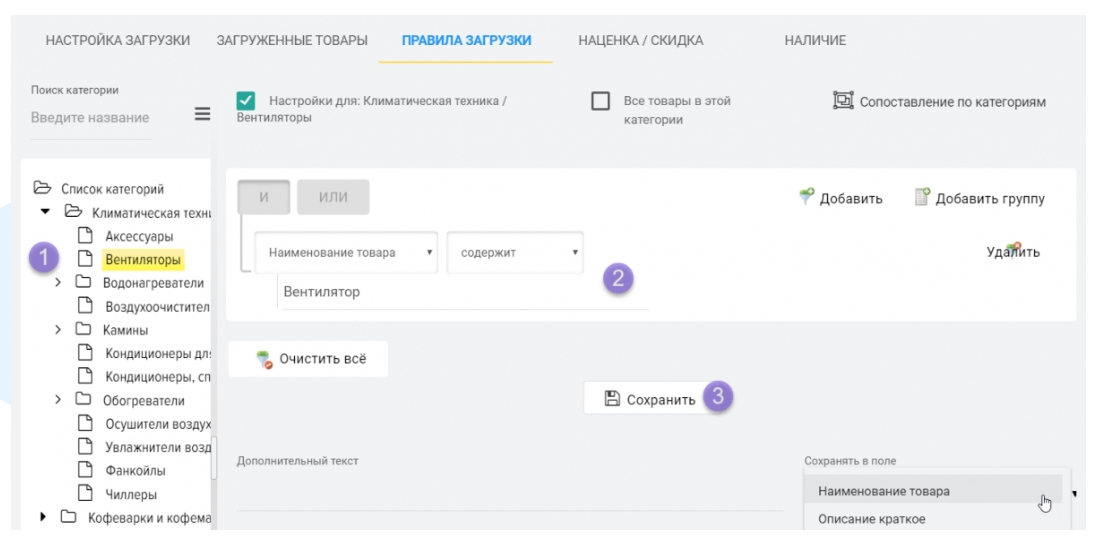The height and width of the screenshot is (542, 1114).
Task: Click the Увлажнители воздуха file icon
Action: click(x=85, y=447)
